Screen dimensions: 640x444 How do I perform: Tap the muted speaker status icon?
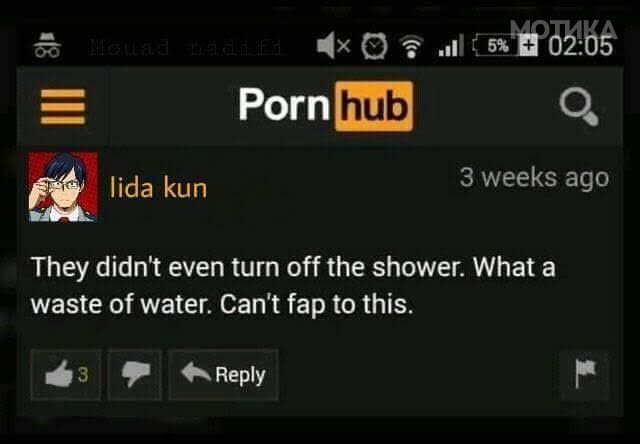[x=334, y=45]
